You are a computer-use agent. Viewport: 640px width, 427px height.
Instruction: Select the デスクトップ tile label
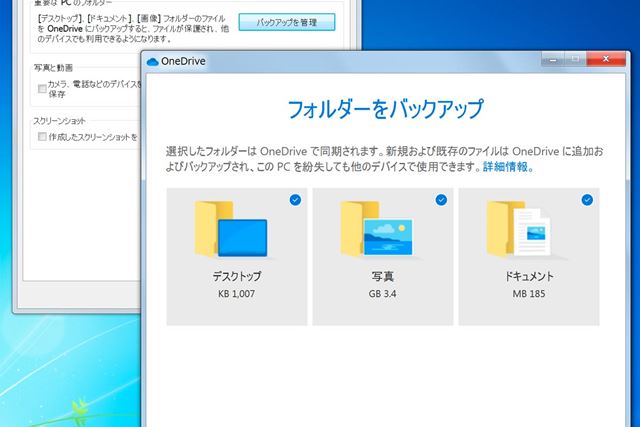[236, 276]
